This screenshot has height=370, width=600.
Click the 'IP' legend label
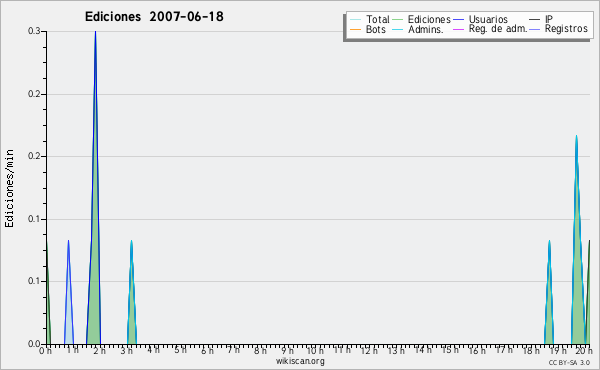[x=549, y=19]
